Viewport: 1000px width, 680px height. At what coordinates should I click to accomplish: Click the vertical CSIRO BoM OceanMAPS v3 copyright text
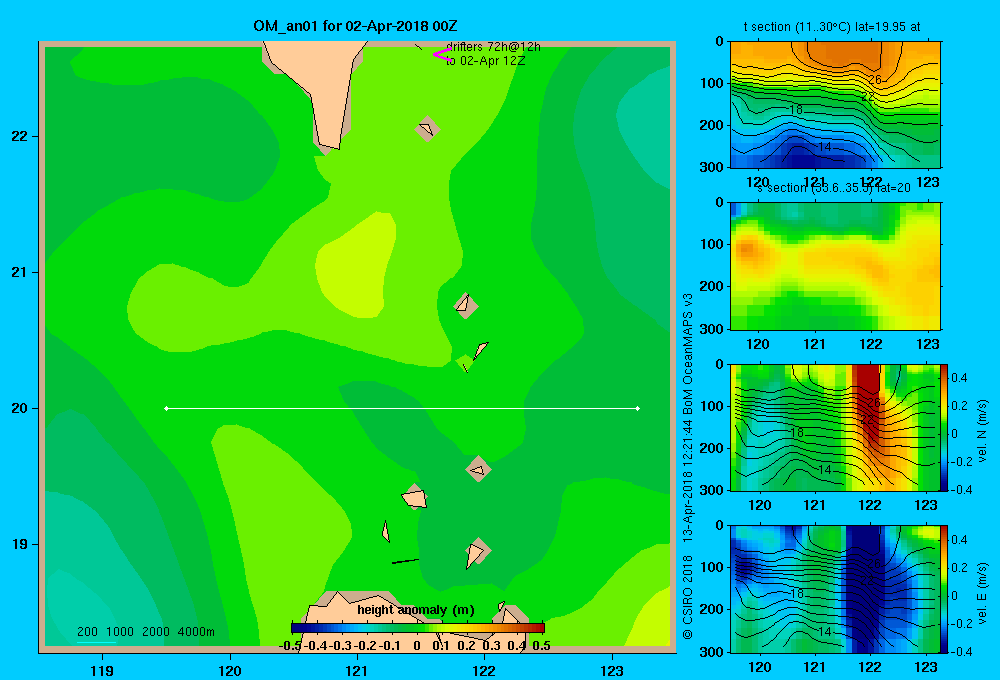point(688,466)
